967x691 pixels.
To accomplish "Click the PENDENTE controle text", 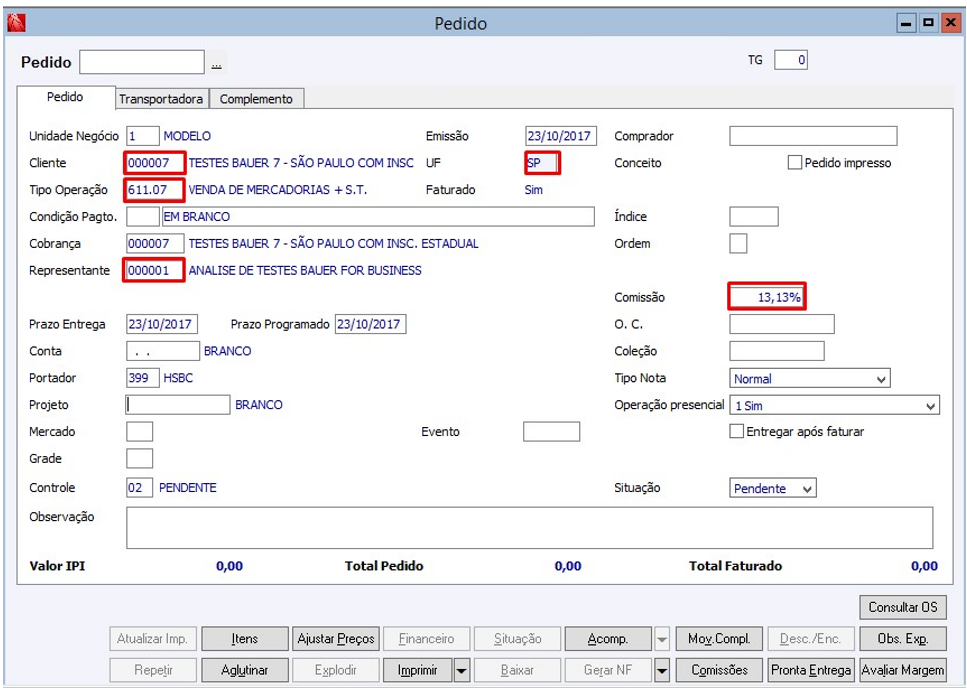I will [x=188, y=487].
